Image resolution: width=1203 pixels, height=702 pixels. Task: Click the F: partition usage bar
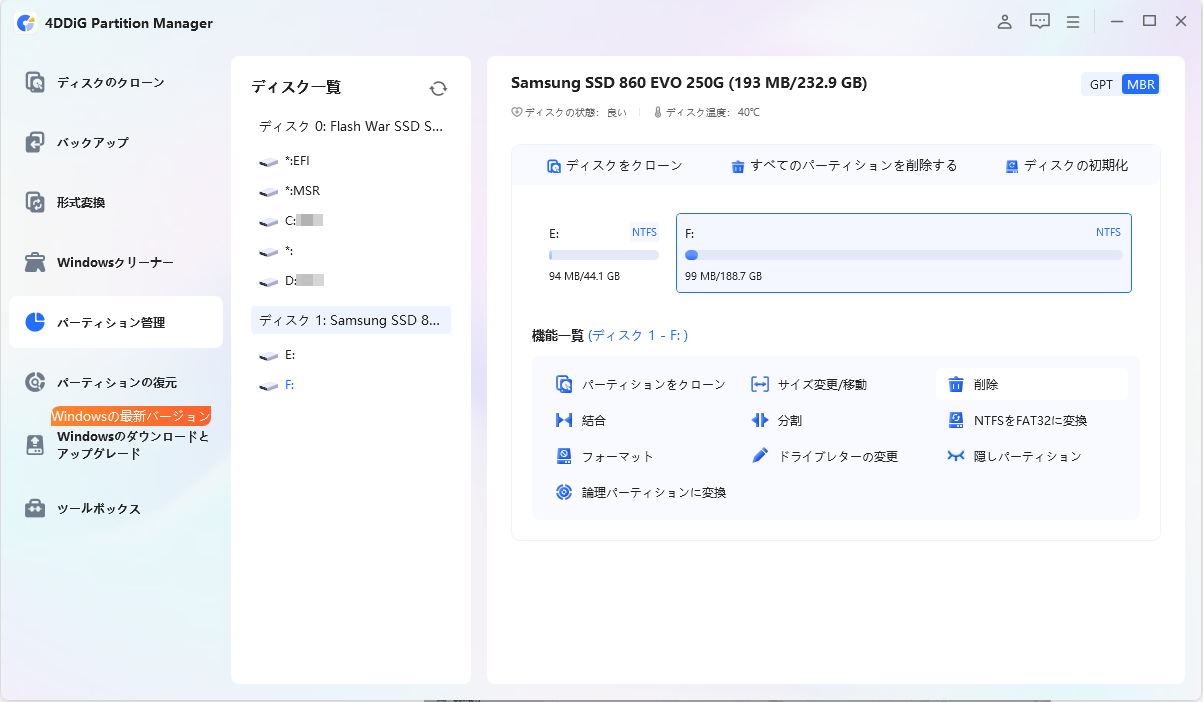point(903,255)
